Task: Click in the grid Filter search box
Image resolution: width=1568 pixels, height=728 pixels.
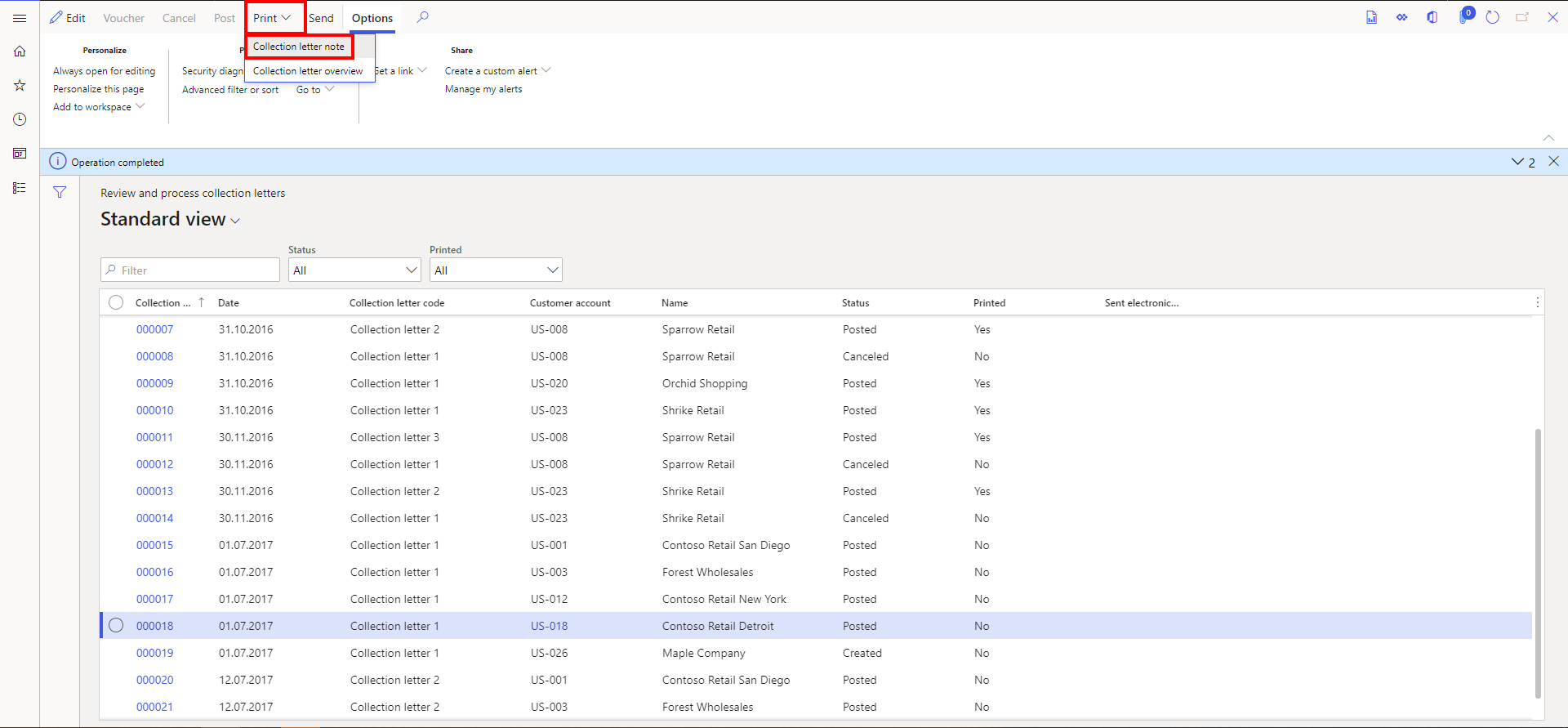Action: [x=190, y=270]
